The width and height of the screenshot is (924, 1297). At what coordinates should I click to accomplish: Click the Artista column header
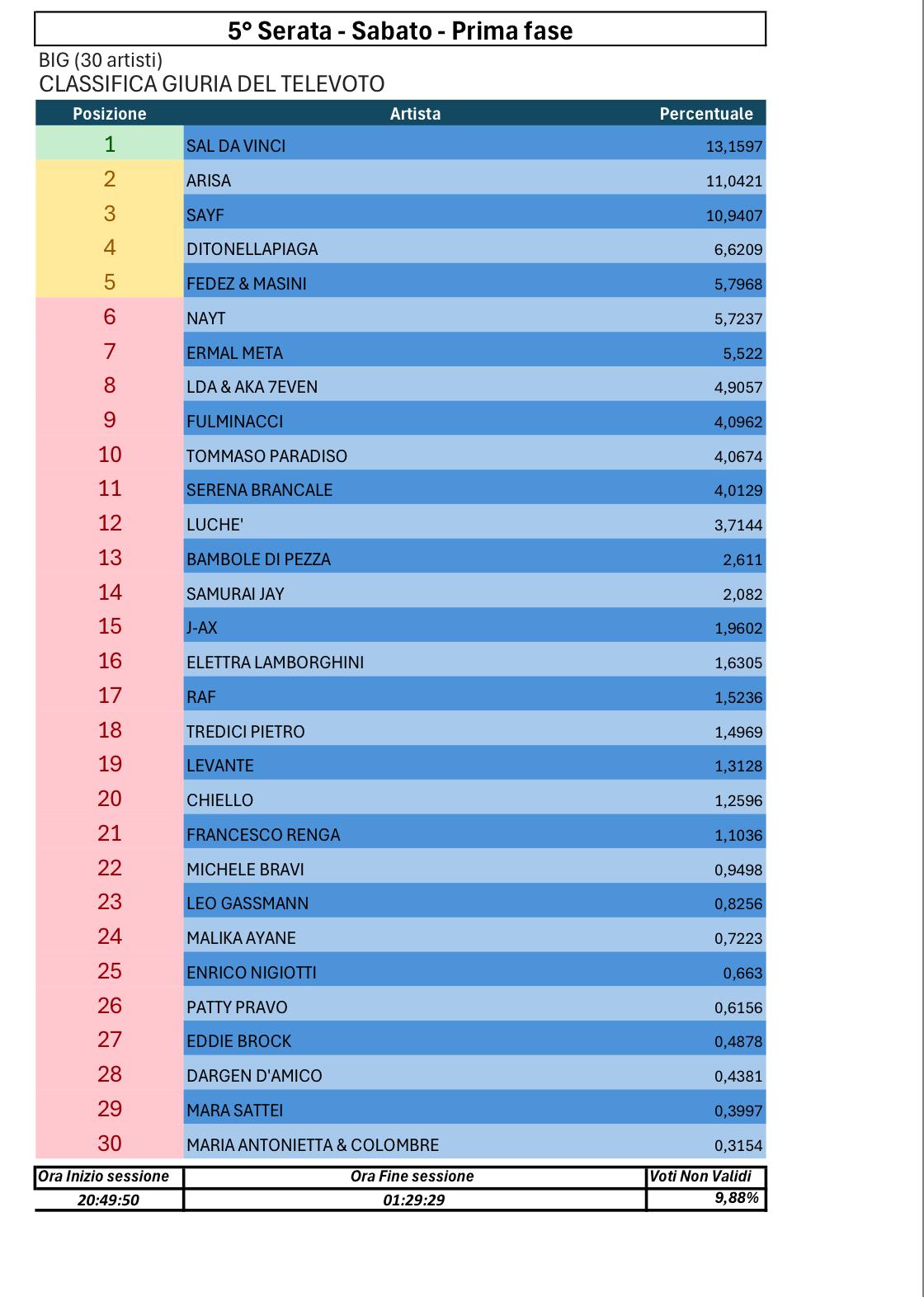tap(415, 114)
